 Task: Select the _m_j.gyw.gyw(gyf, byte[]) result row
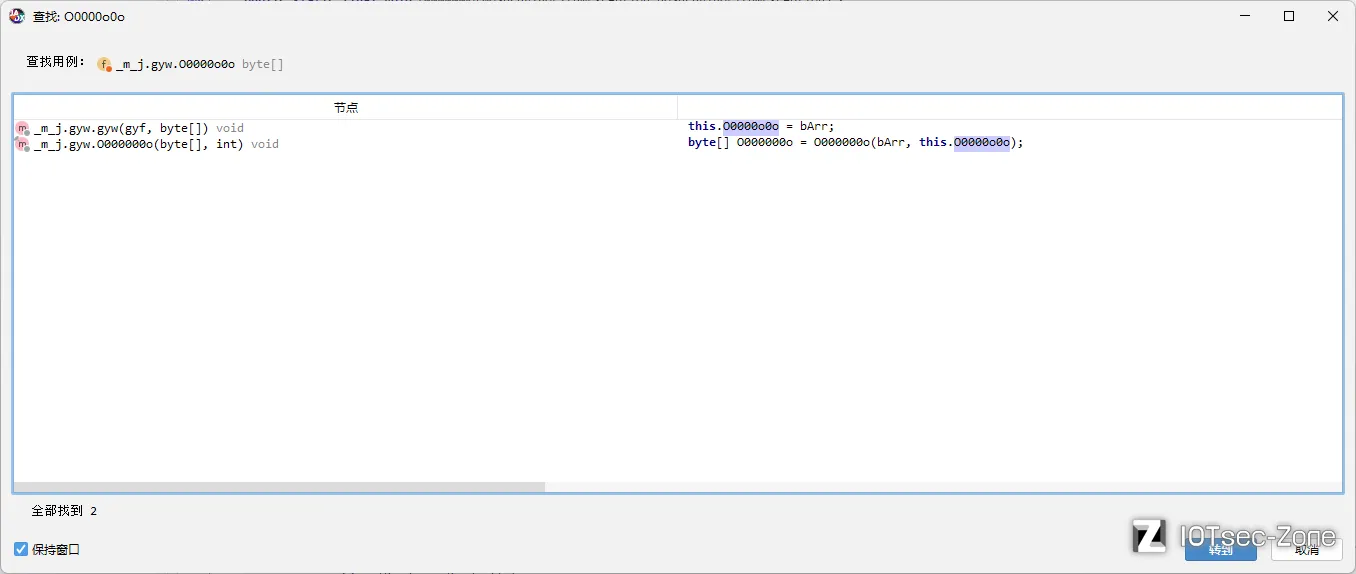coord(677,128)
